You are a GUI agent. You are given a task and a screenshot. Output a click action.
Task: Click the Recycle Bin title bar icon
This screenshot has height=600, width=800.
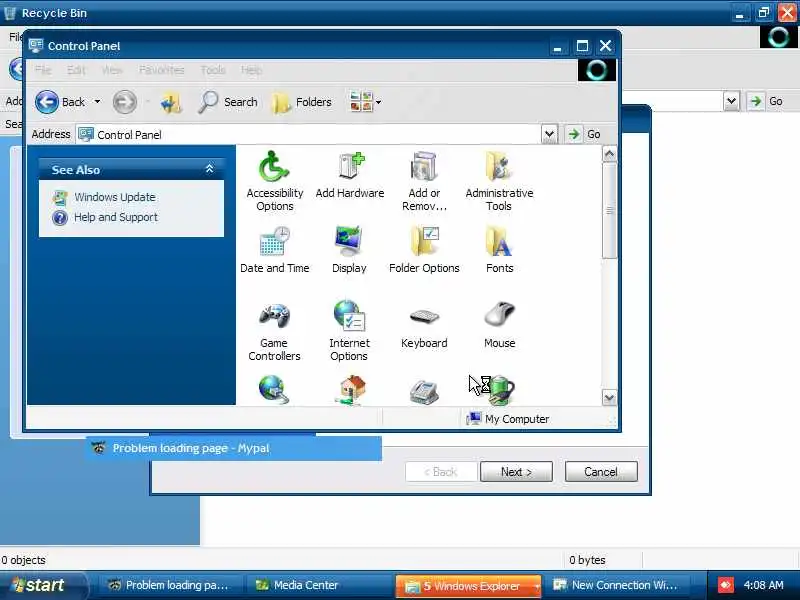[10, 13]
